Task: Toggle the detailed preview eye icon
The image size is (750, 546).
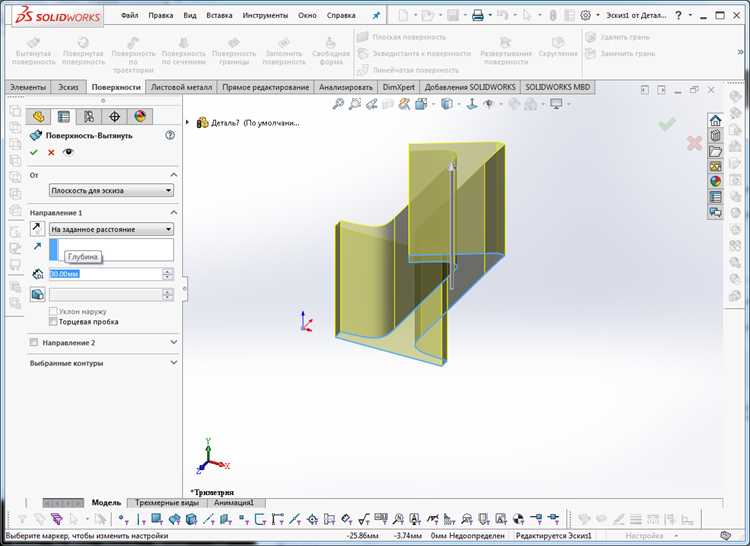Action: (x=68, y=152)
